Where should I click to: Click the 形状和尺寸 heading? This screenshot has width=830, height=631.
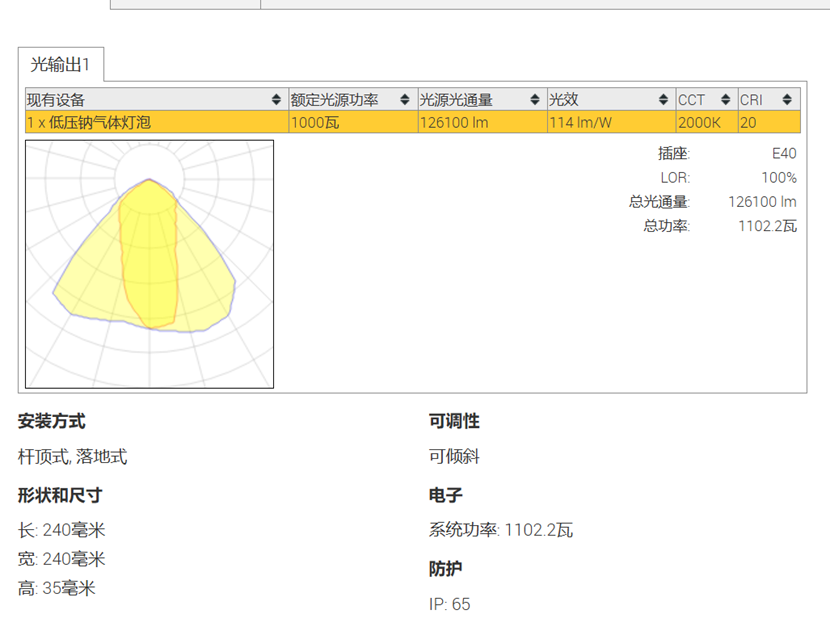coord(60,495)
